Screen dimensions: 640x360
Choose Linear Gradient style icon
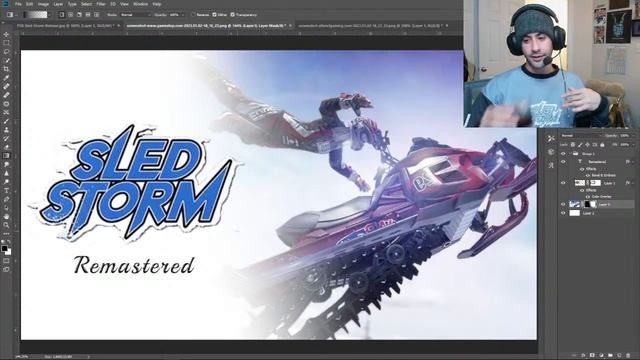pos(62,15)
